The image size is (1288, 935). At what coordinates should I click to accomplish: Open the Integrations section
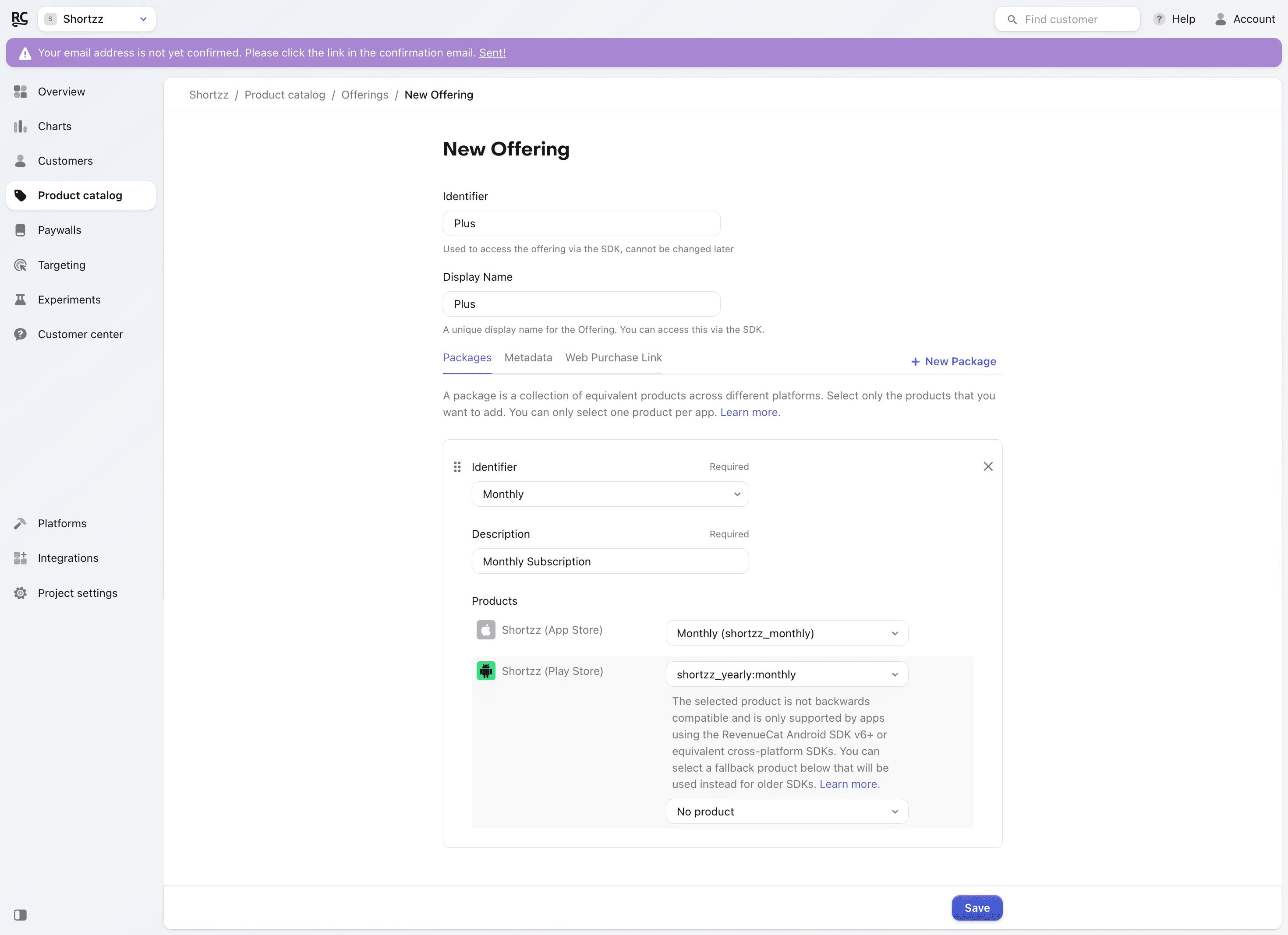point(67,557)
